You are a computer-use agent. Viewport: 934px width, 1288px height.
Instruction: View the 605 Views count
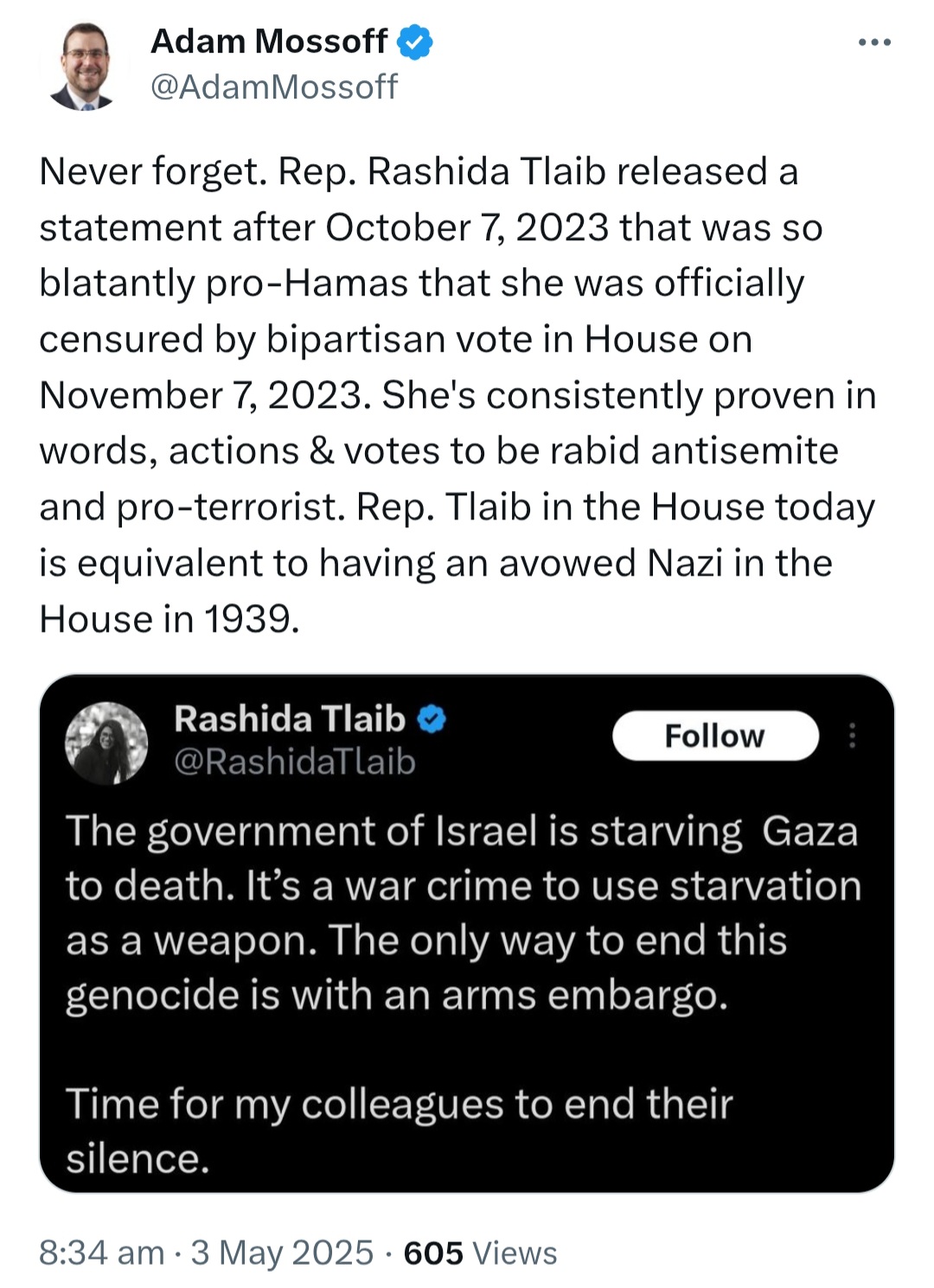tap(480, 1253)
